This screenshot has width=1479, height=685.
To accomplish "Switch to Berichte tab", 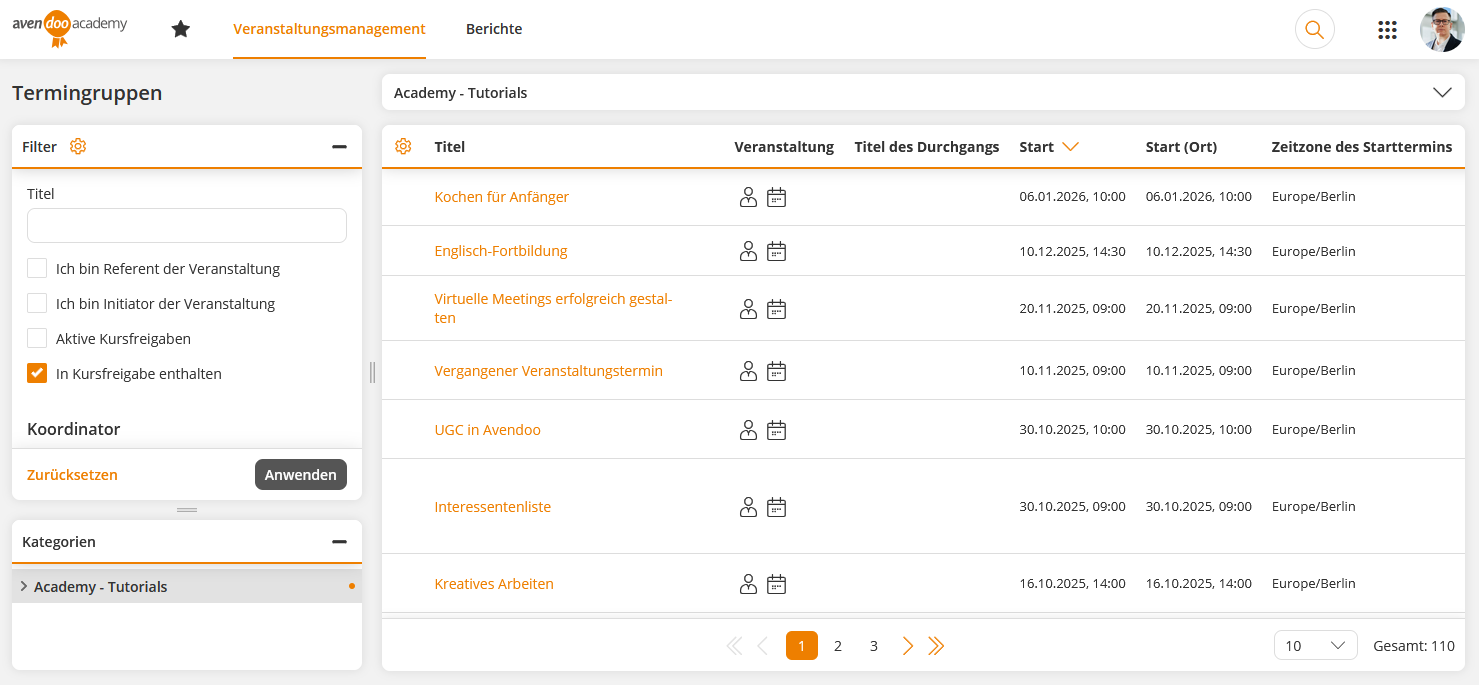I will (x=494, y=29).
